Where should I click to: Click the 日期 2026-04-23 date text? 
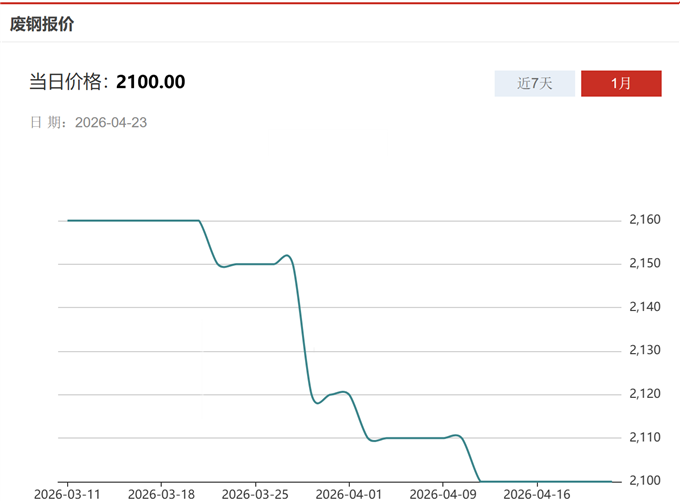[x=89, y=123]
